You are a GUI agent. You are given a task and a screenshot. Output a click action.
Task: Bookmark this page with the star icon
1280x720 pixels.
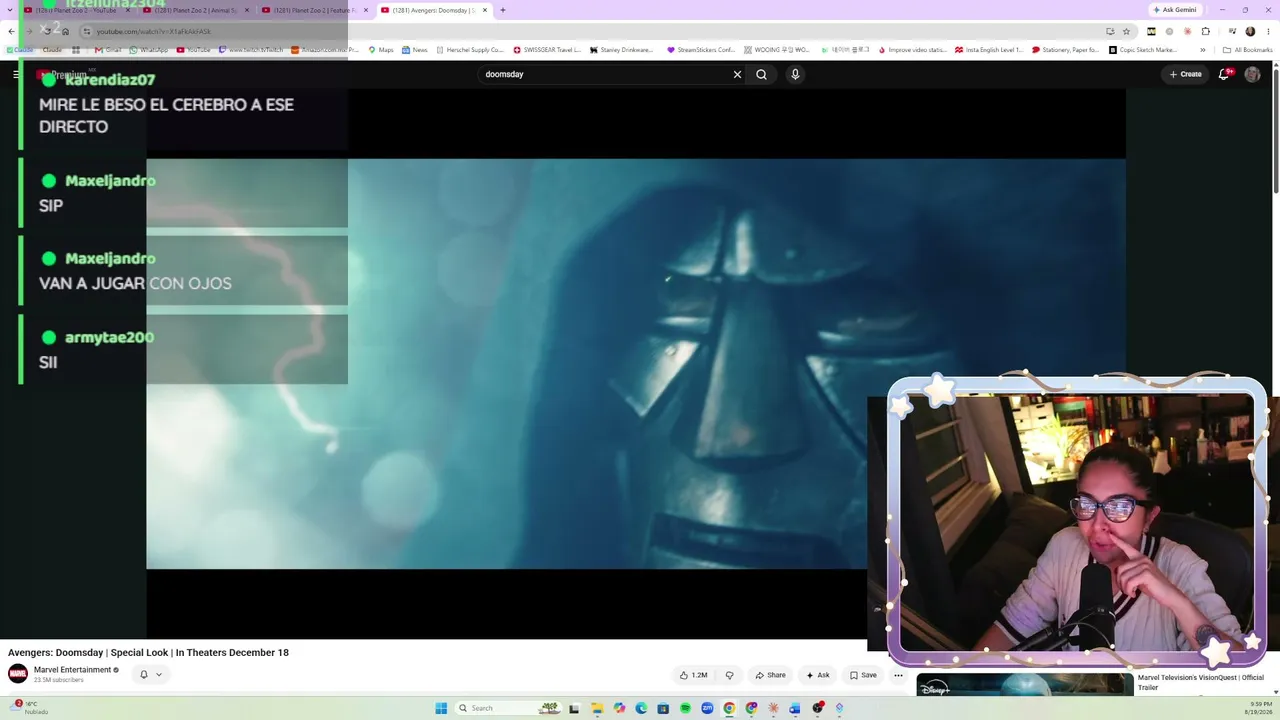[1126, 31]
